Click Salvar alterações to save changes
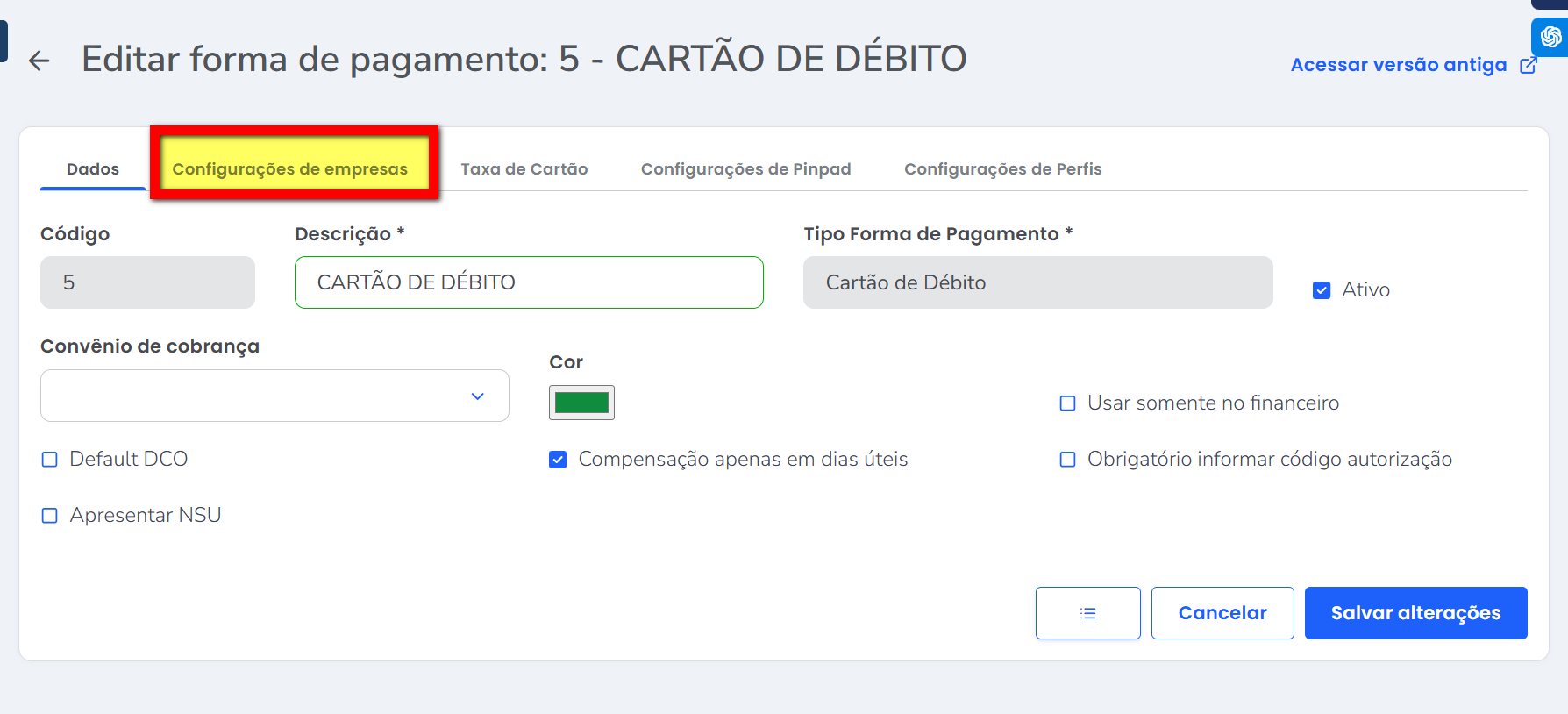 coord(1415,612)
